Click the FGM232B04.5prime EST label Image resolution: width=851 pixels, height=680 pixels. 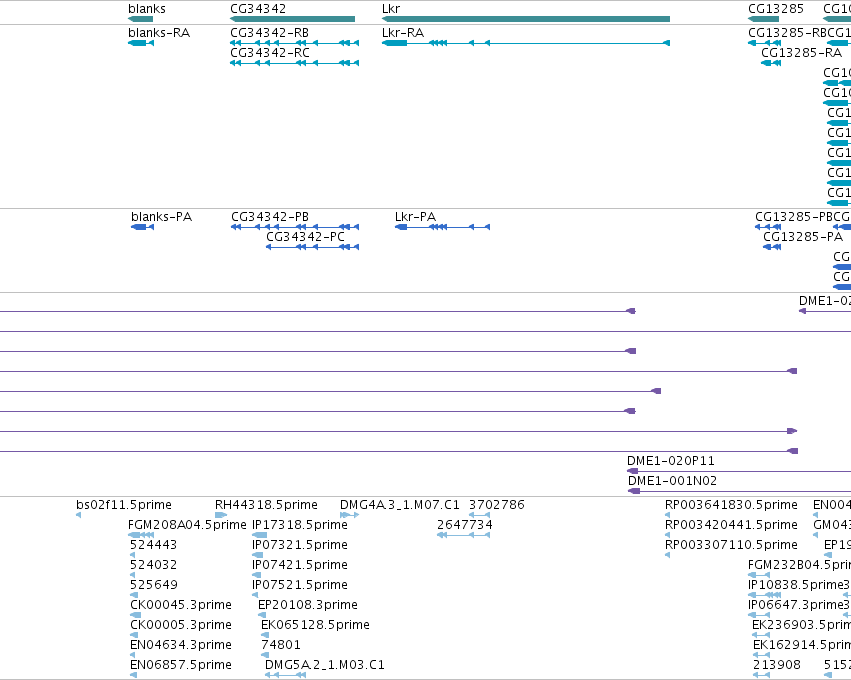pyautogui.click(x=799, y=565)
